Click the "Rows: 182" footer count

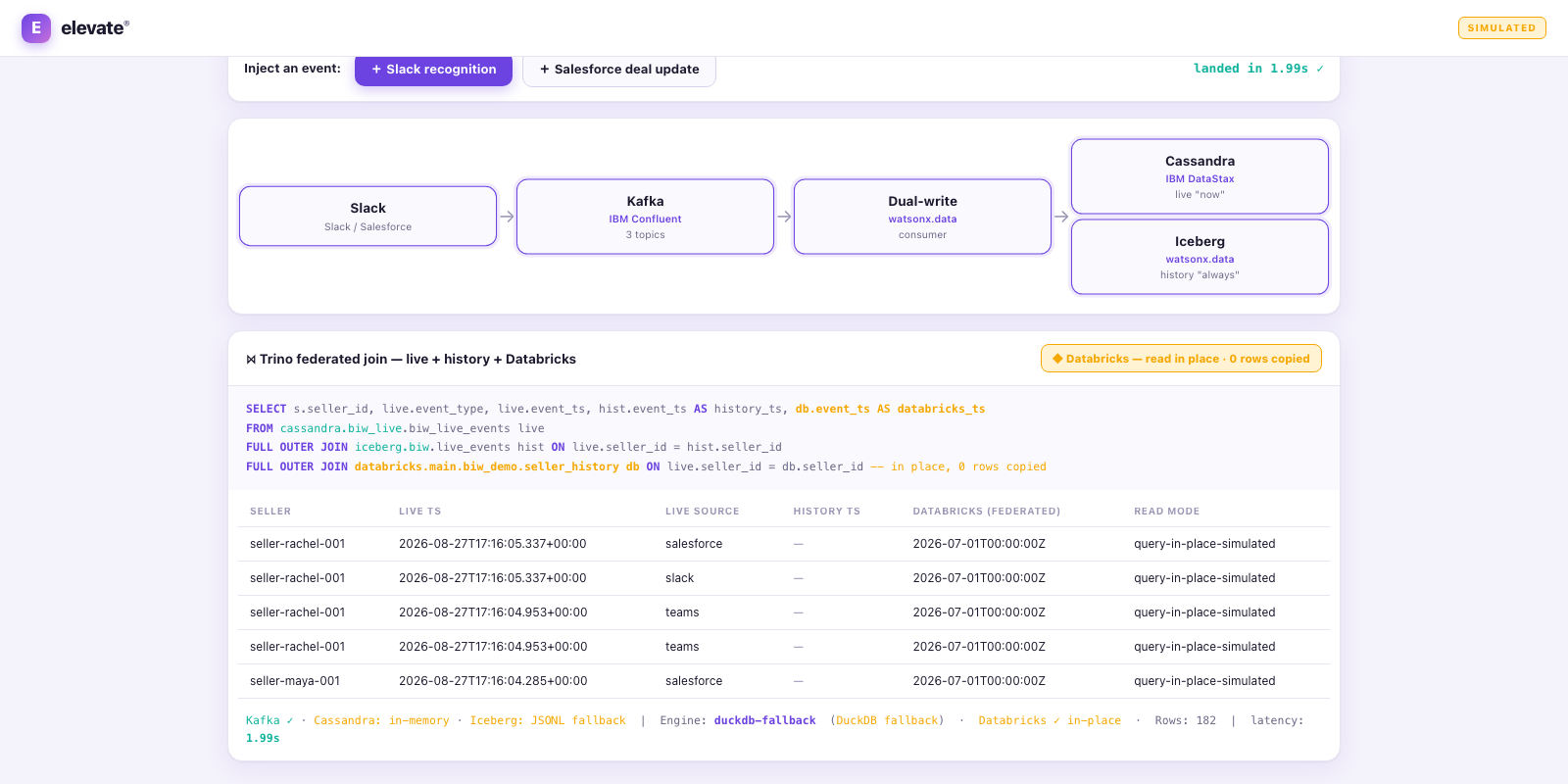coord(1185,720)
